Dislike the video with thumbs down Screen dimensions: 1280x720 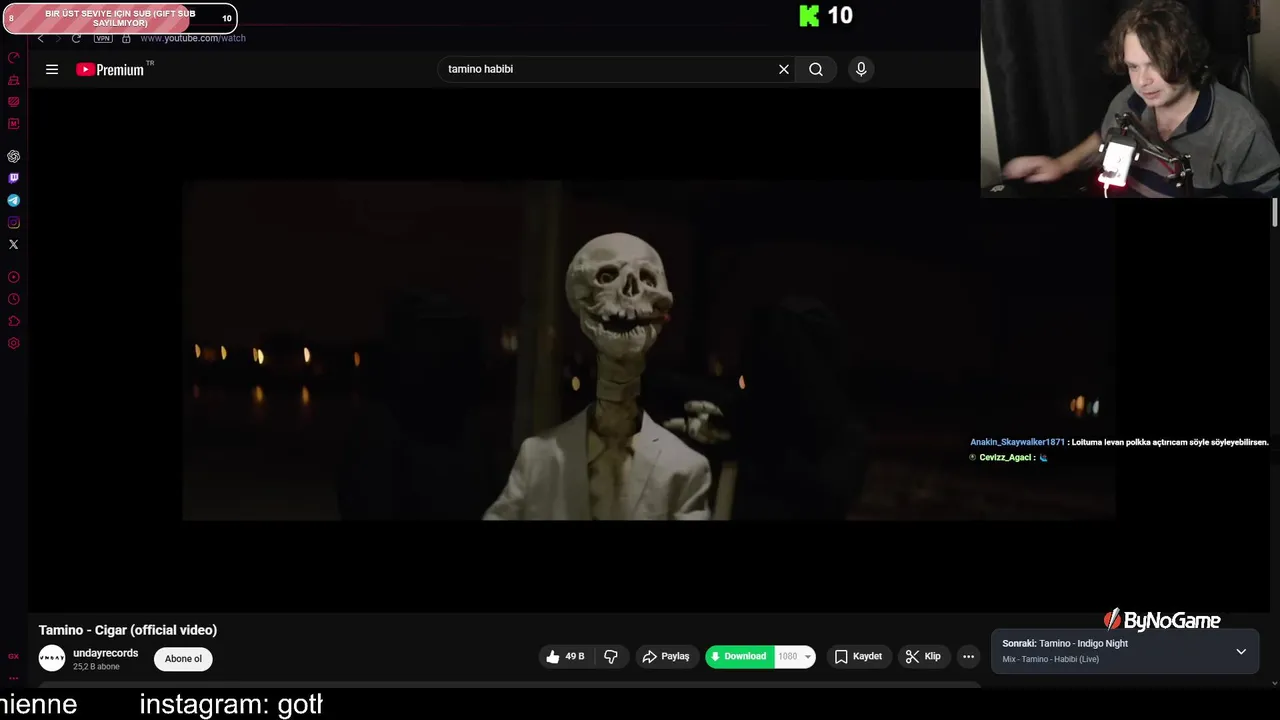[611, 656]
